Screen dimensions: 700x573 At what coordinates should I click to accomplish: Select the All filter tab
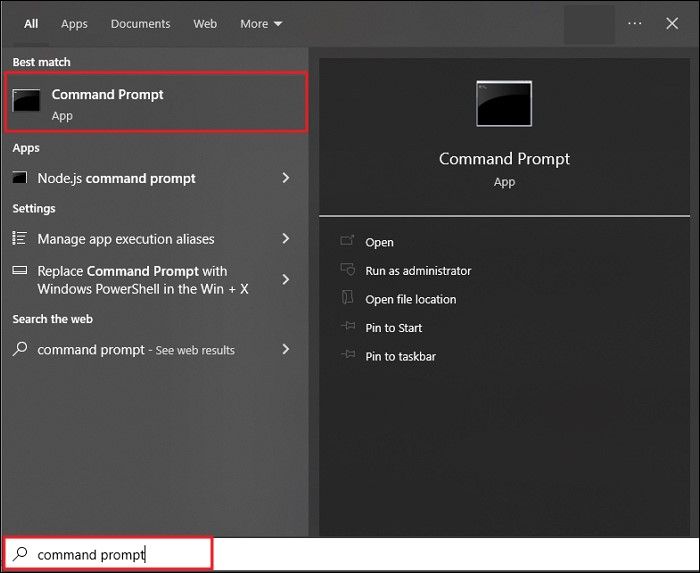click(31, 24)
